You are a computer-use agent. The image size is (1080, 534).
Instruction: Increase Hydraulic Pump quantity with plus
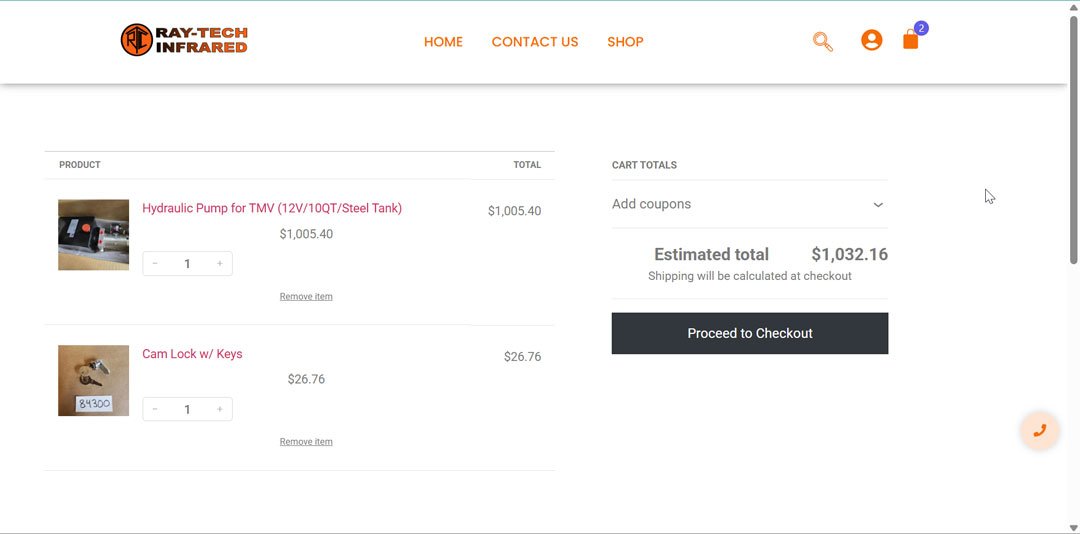[220, 264]
